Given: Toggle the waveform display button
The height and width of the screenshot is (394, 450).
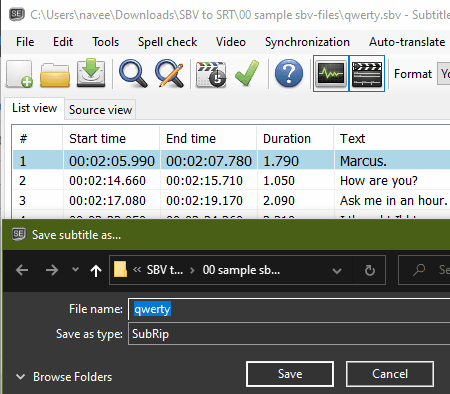Looking at the screenshot, I should coord(331,73).
